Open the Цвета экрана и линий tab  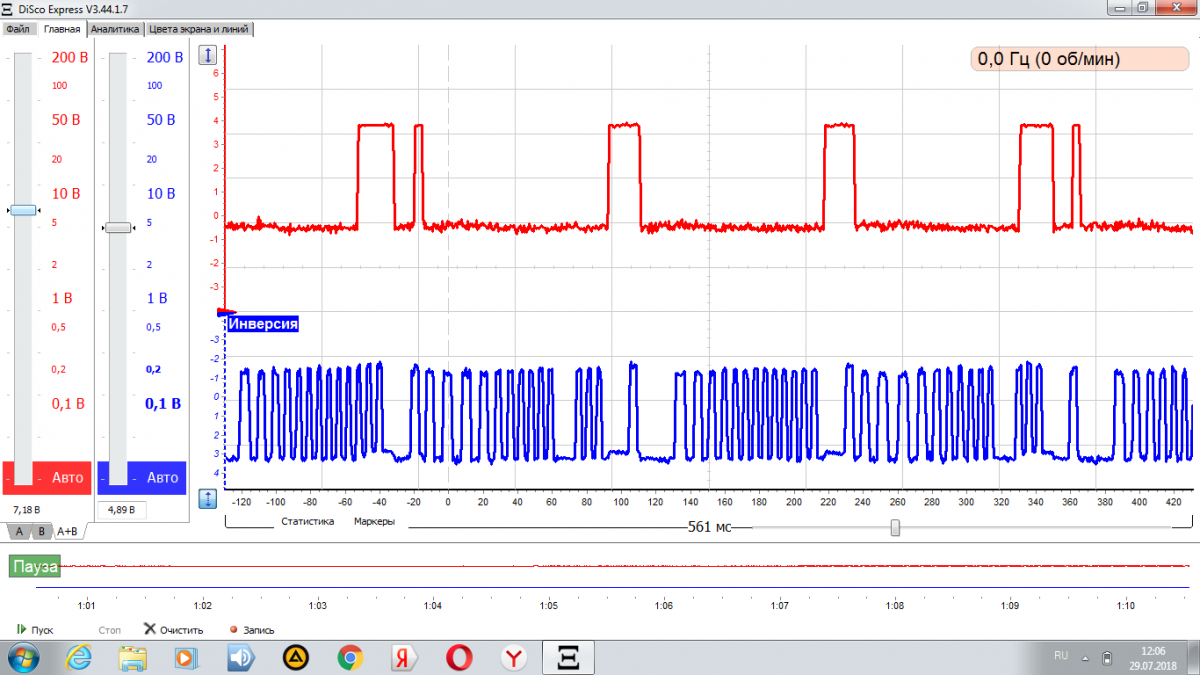(199, 29)
